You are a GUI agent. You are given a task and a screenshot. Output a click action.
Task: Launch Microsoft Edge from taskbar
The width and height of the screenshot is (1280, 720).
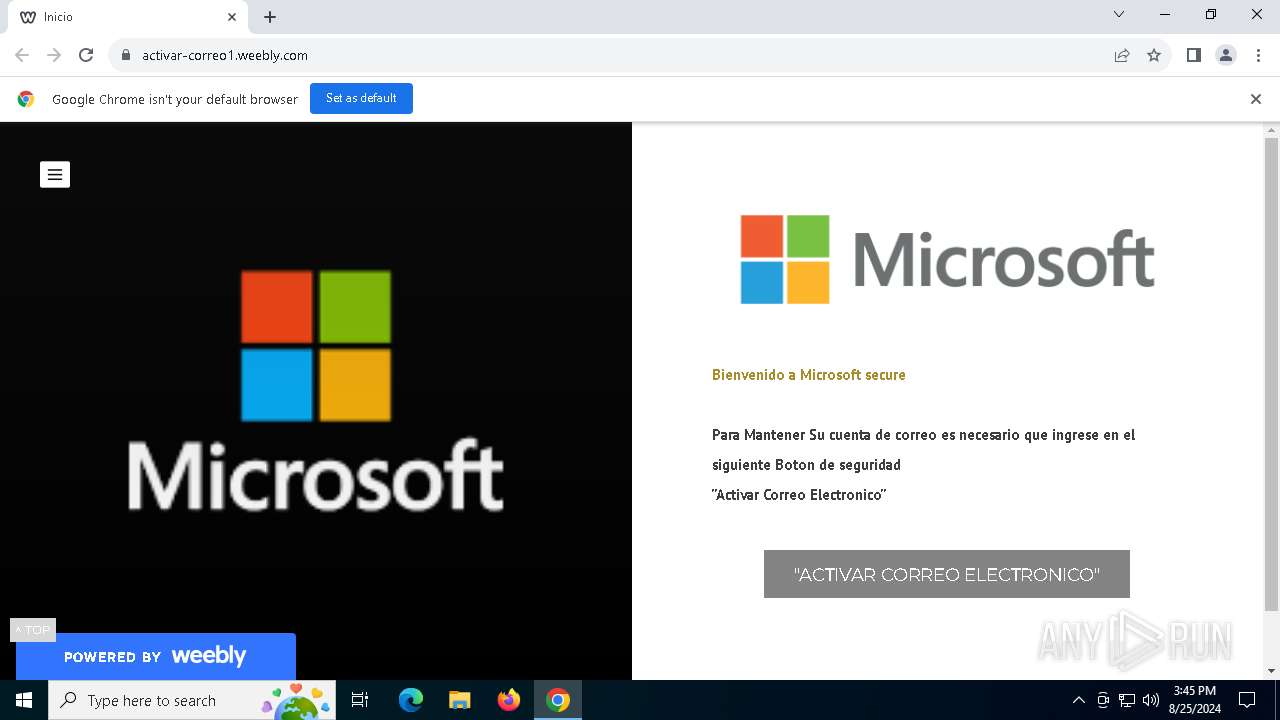coord(411,700)
